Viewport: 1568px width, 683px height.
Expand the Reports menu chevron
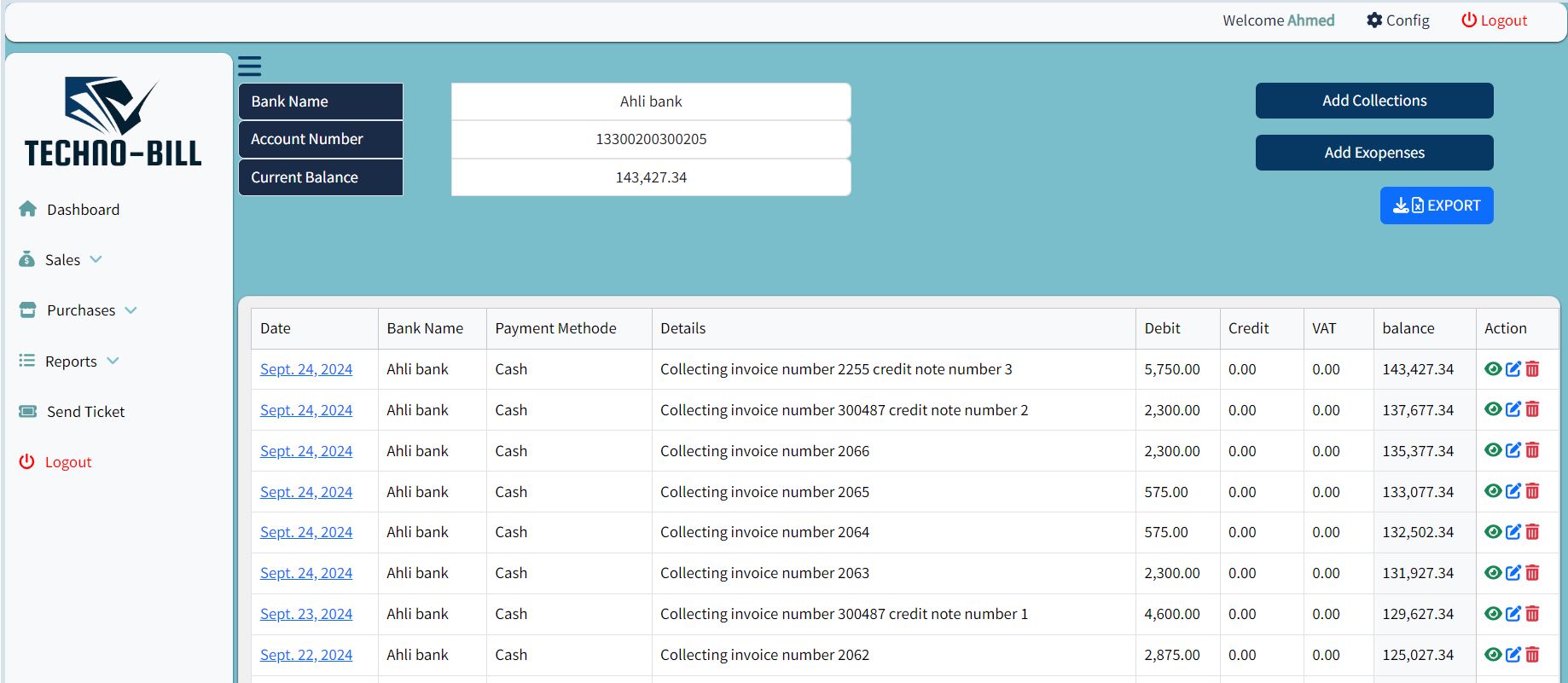tap(113, 361)
